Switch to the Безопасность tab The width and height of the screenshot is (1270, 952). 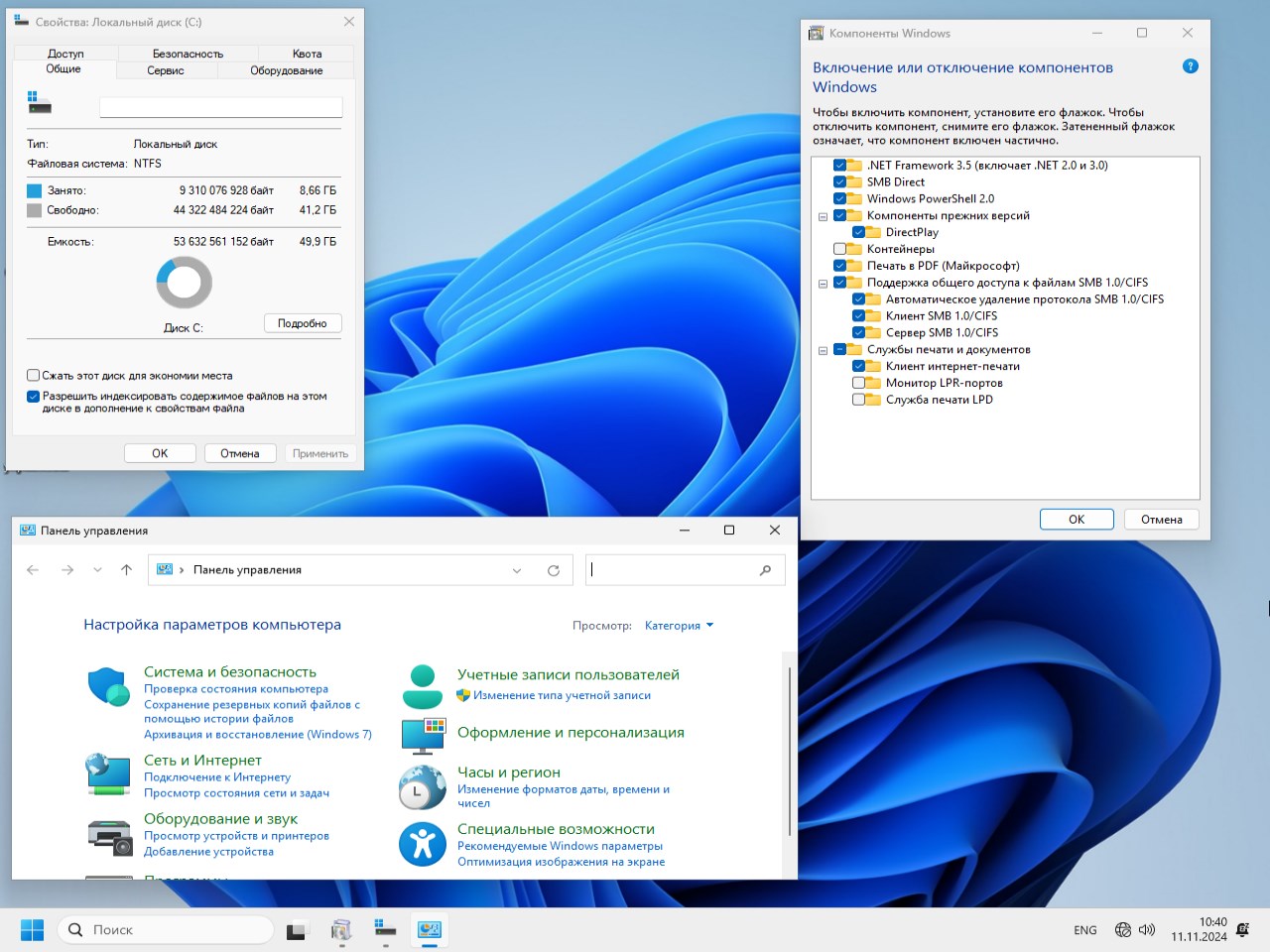point(188,54)
